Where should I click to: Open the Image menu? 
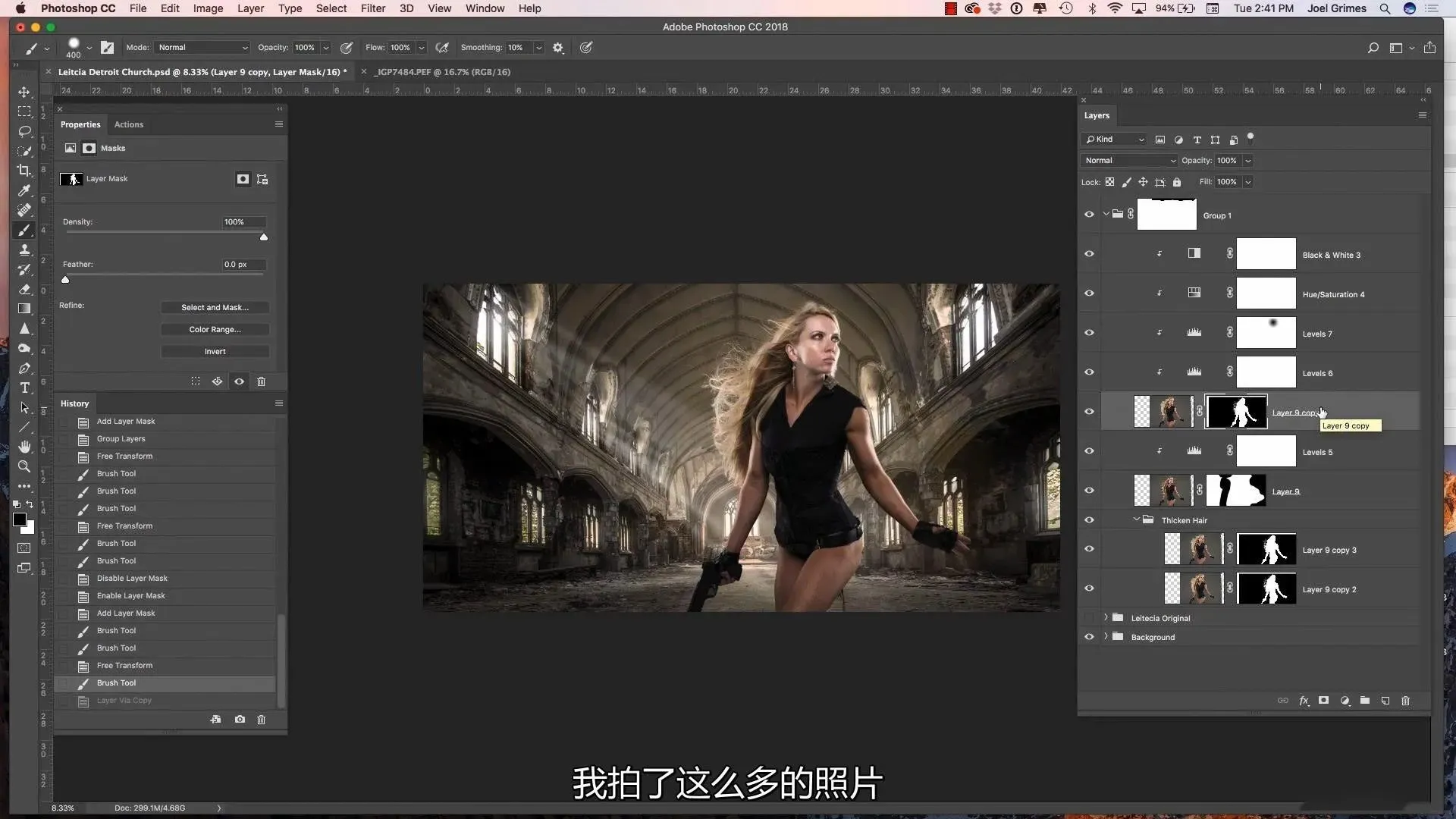click(x=208, y=8)
